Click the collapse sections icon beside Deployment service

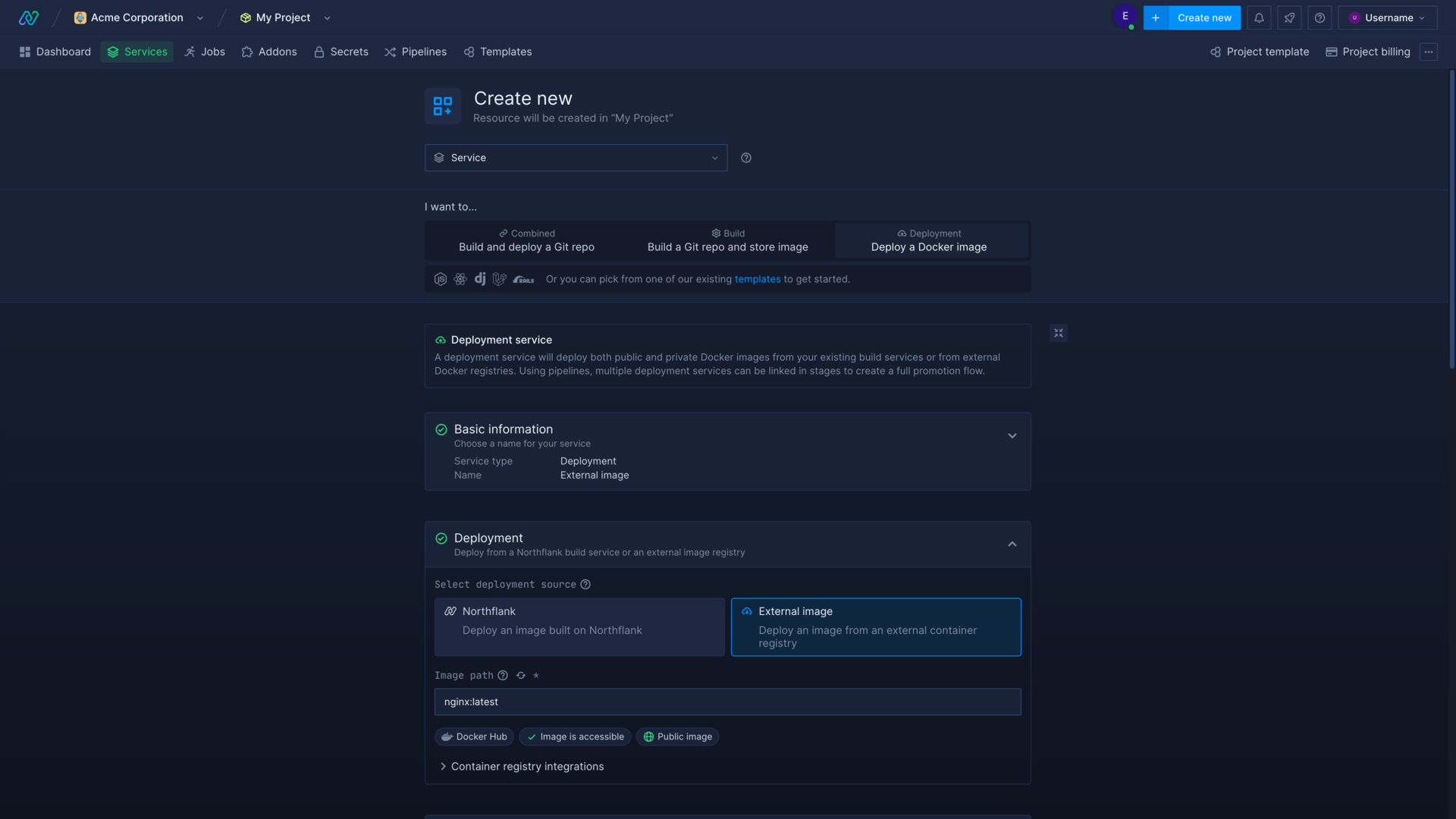(1059, 333)
